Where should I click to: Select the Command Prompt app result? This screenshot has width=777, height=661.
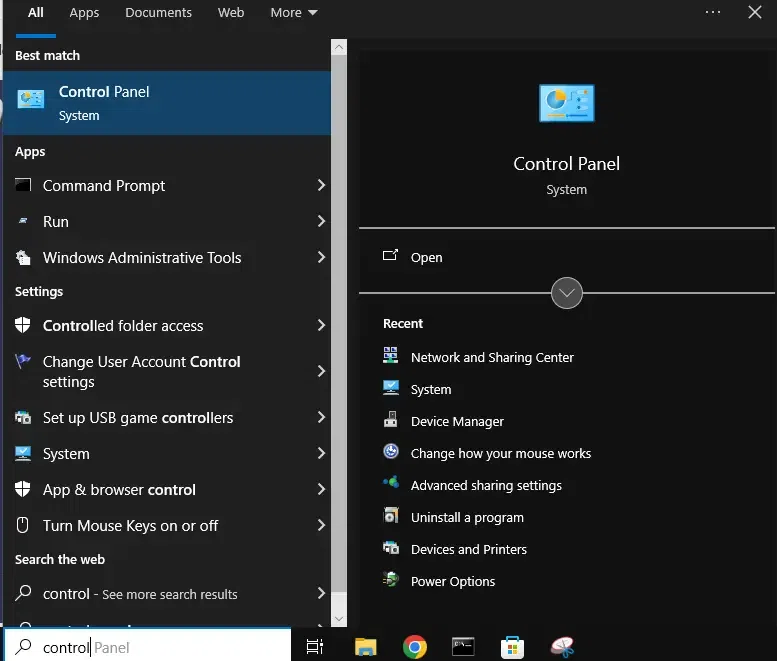[166, 185]
